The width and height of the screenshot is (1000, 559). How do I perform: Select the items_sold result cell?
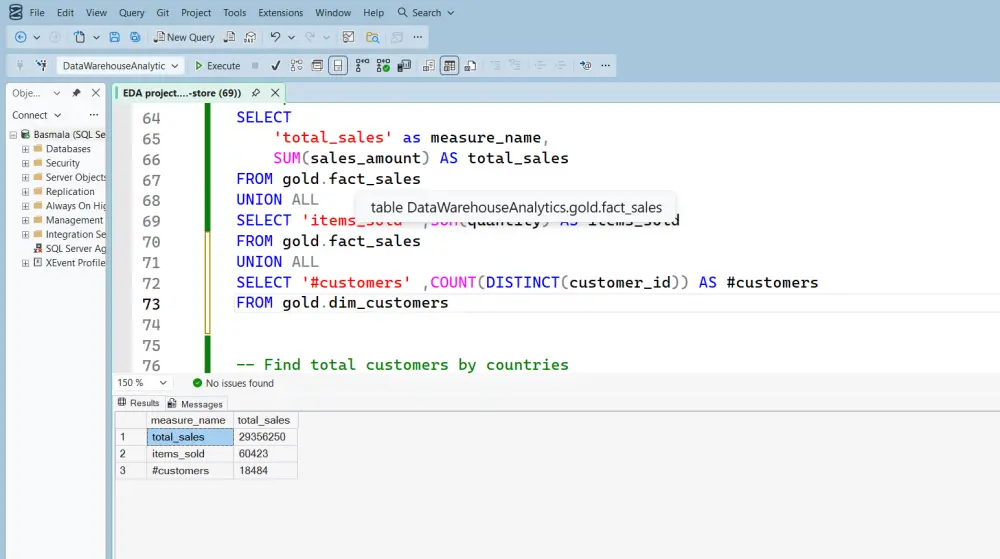click(190, 454)
